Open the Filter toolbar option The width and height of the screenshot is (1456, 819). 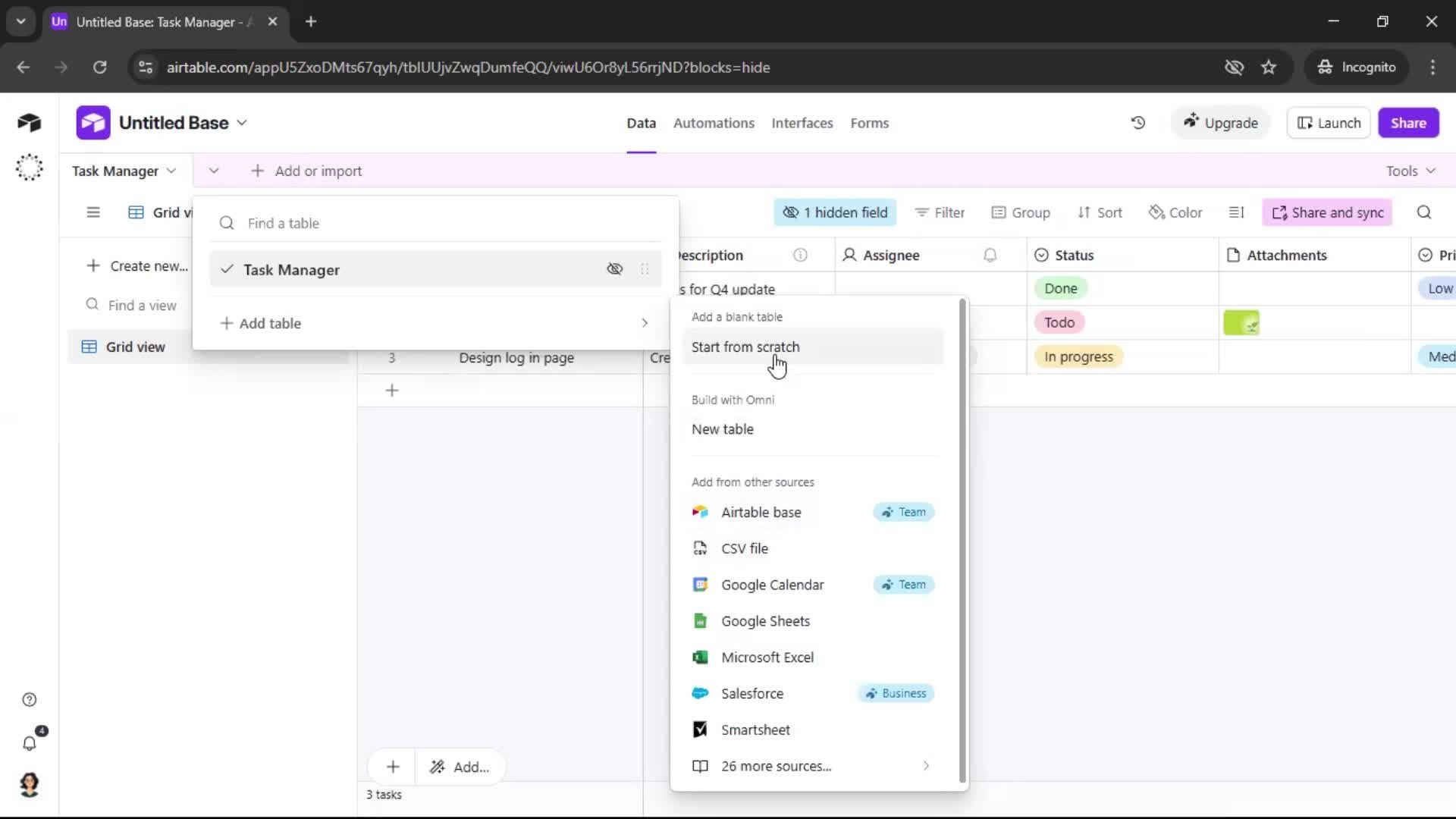(940, 212)
